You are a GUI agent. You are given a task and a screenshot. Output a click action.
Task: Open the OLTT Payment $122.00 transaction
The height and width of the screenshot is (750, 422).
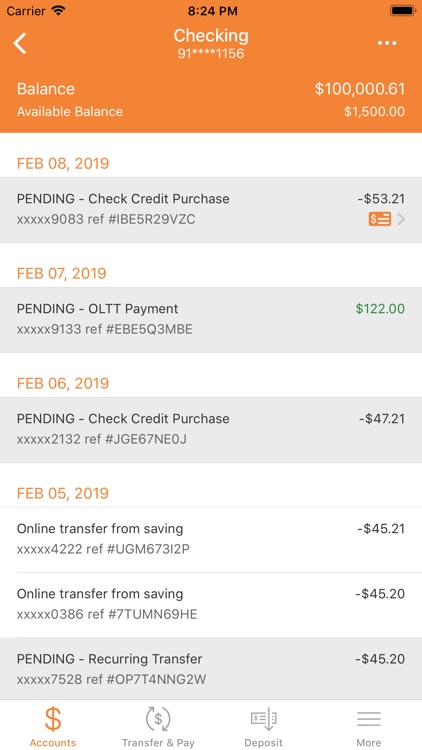coord(211,320)
